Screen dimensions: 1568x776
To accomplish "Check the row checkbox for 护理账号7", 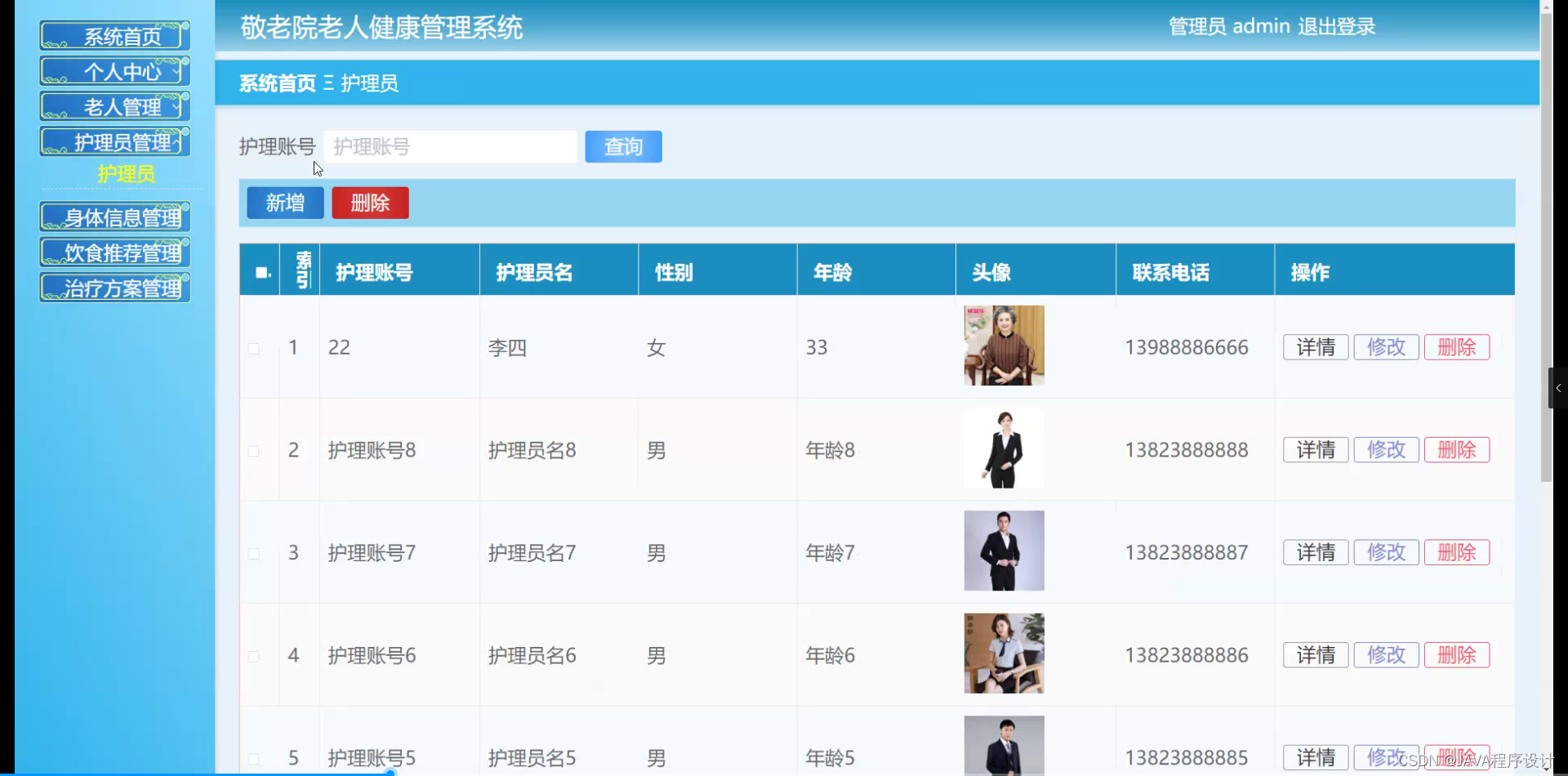I will [254, 554].
